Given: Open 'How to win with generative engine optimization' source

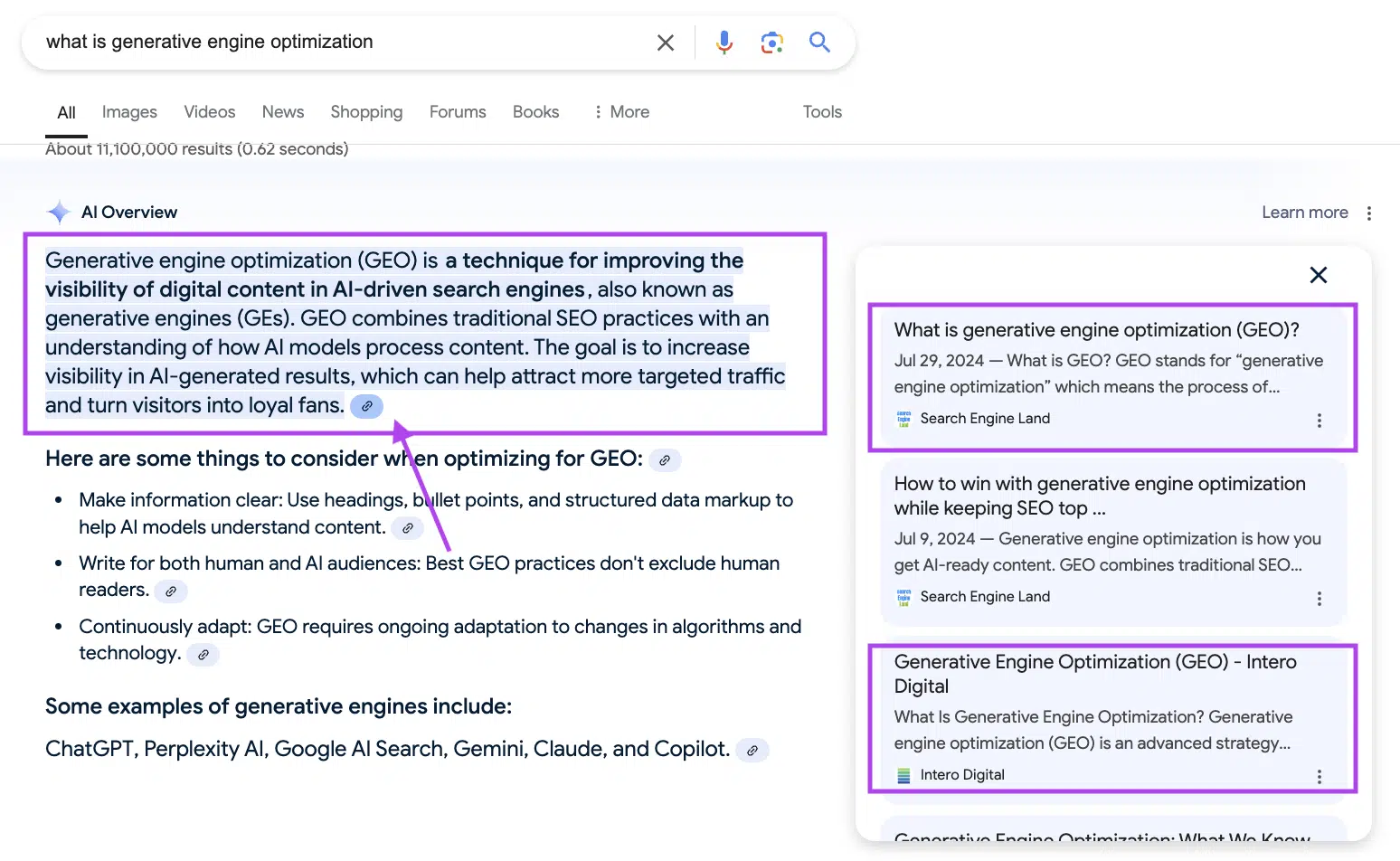Looking at the screenshot, I should (x=1100, y=496).
